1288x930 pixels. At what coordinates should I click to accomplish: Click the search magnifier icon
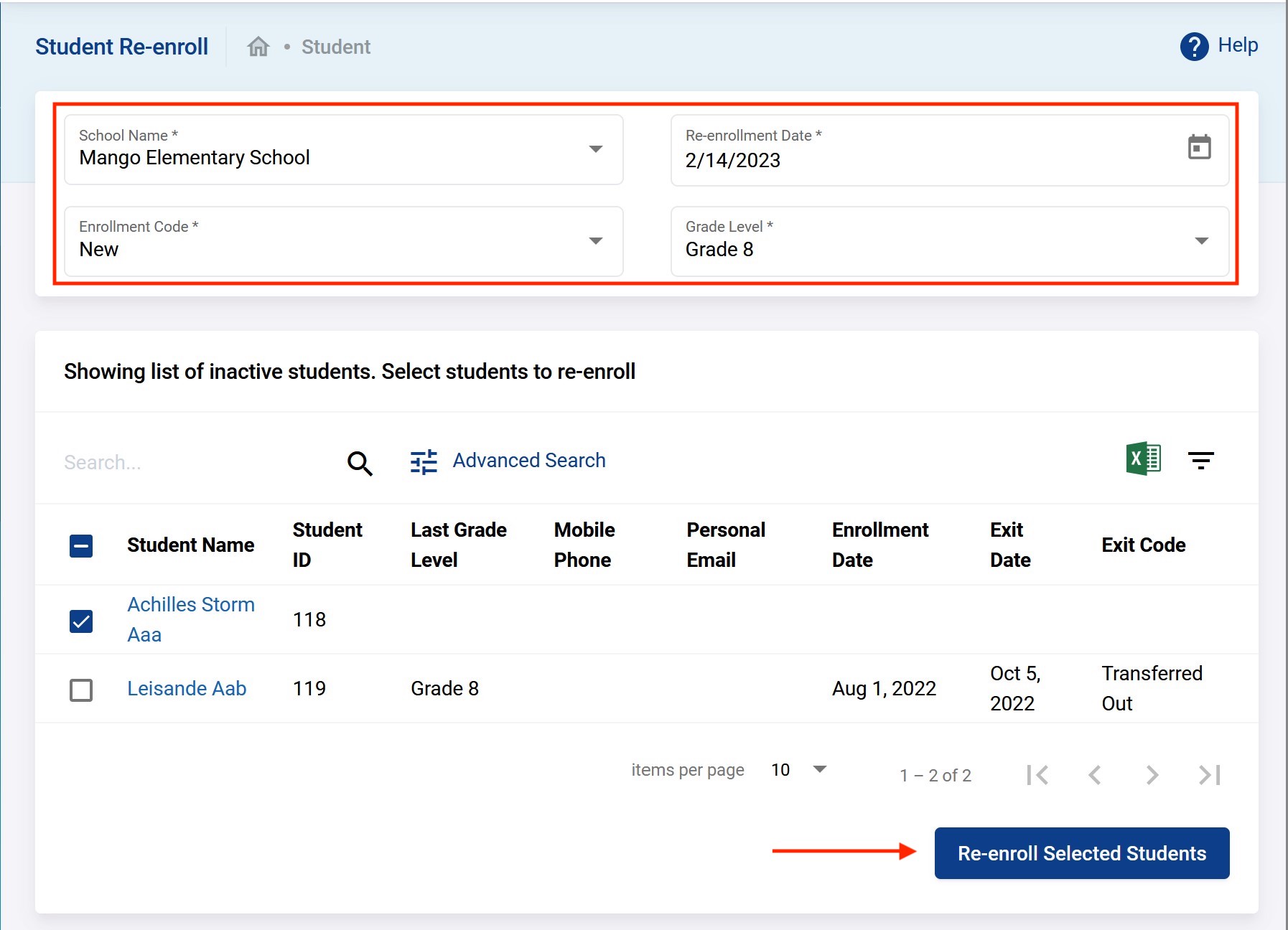click(x=360, y=463)
